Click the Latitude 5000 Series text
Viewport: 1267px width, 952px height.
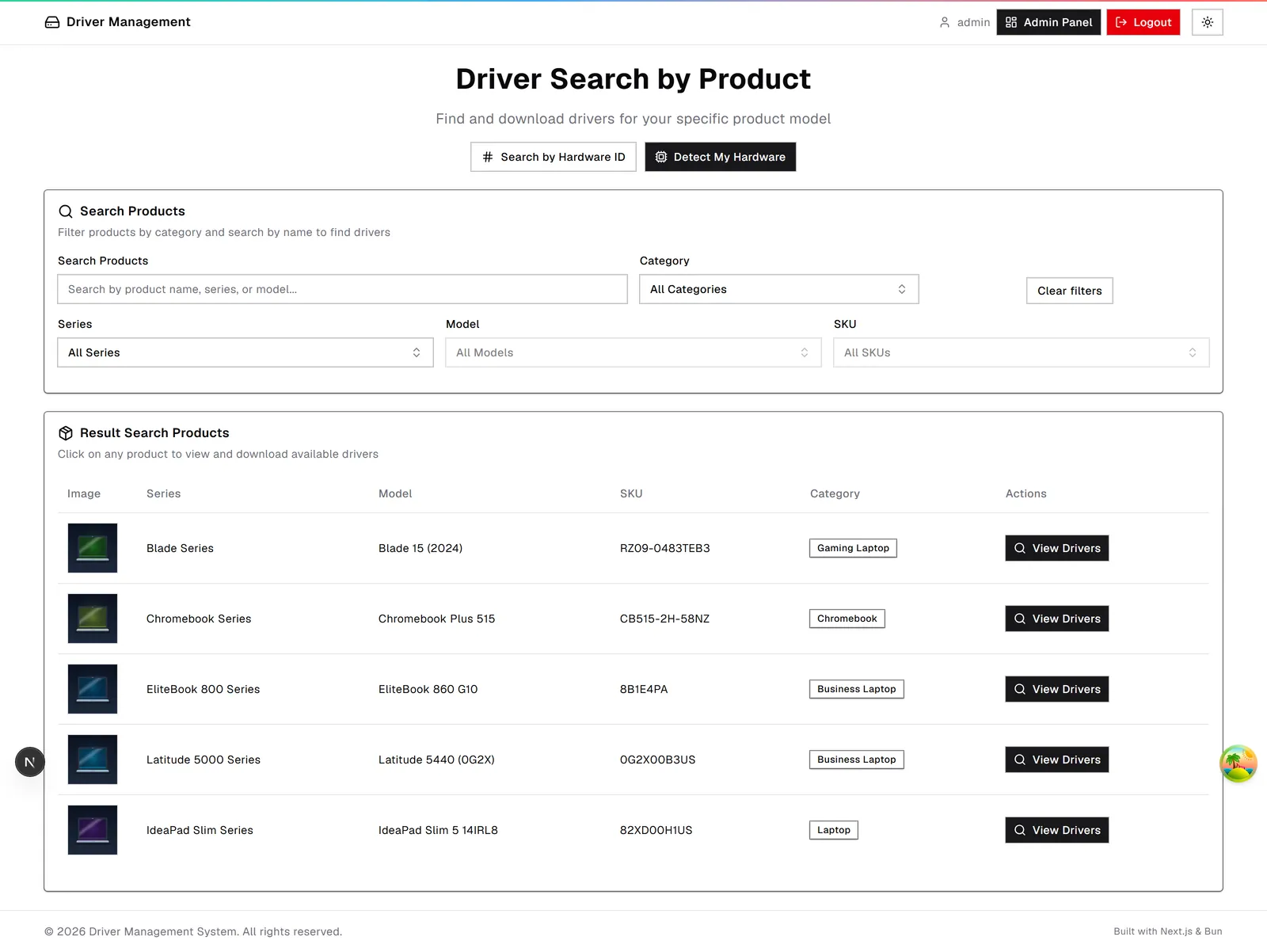204,760
